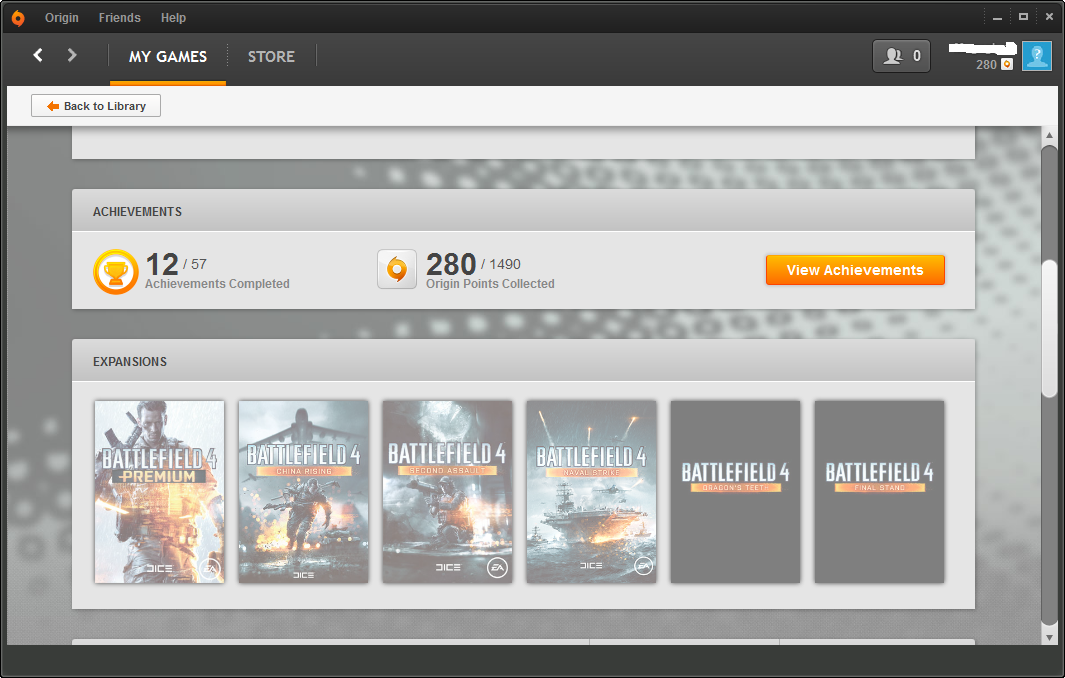Click the View Achievements button
Viewport: 1065px width, 678px height.
point(854,270)
